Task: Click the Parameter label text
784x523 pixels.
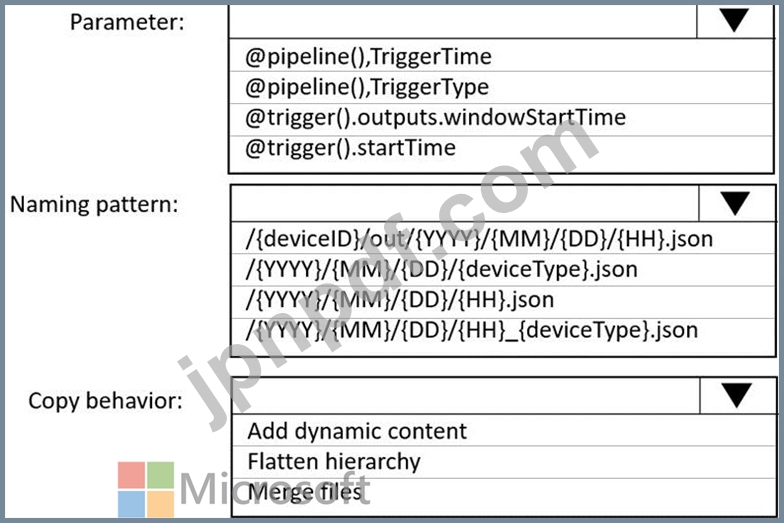Action: (x=127, y=22)
